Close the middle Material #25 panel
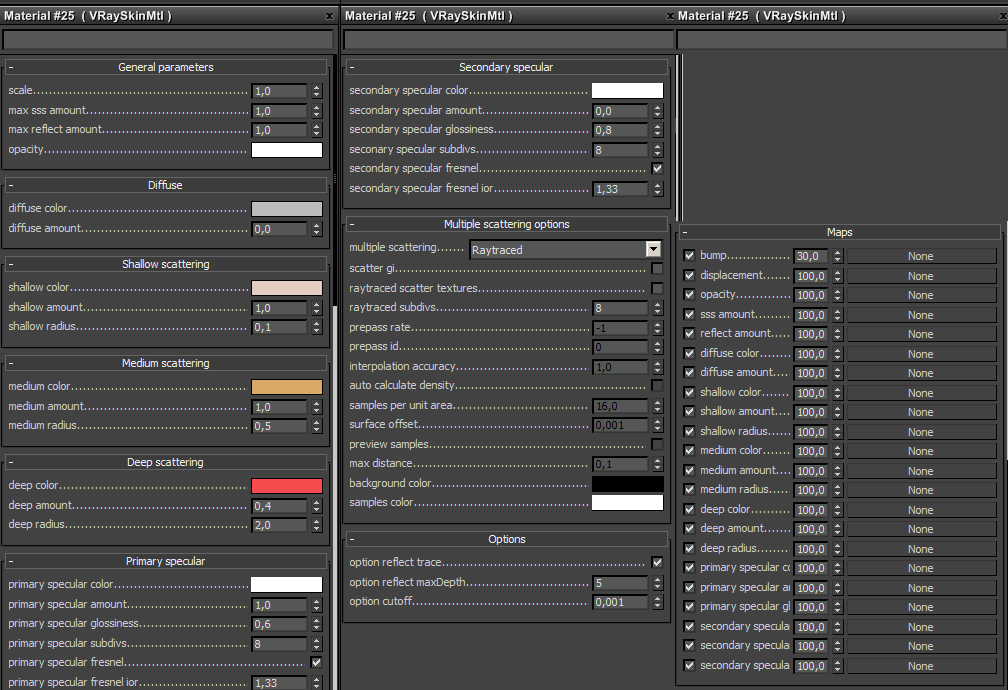Image resolution: width=1008 pixels, height=690 pixels. [670, 16]
